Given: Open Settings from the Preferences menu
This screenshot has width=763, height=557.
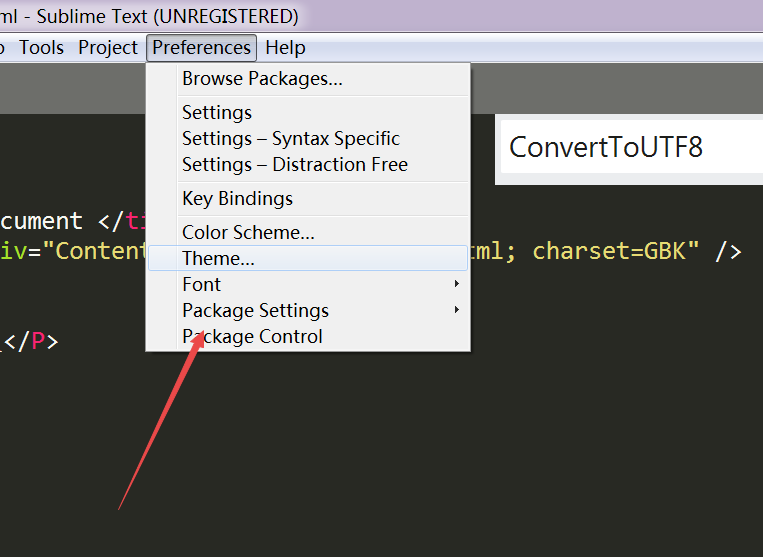Looking at the screenshot, I should pyautogui.click(x=308, y=112).
